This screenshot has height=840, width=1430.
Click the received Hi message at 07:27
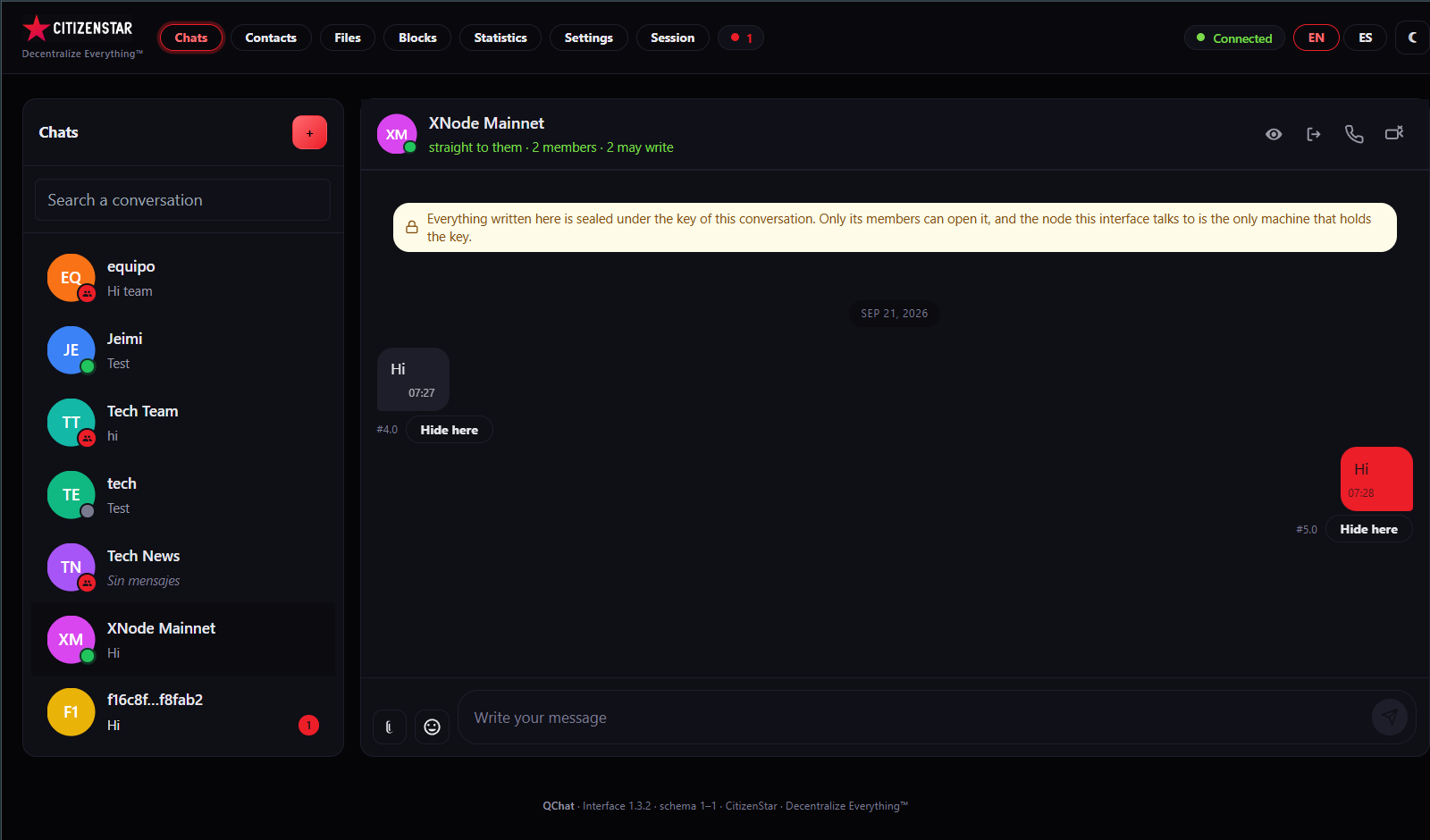tap(413, 379)
